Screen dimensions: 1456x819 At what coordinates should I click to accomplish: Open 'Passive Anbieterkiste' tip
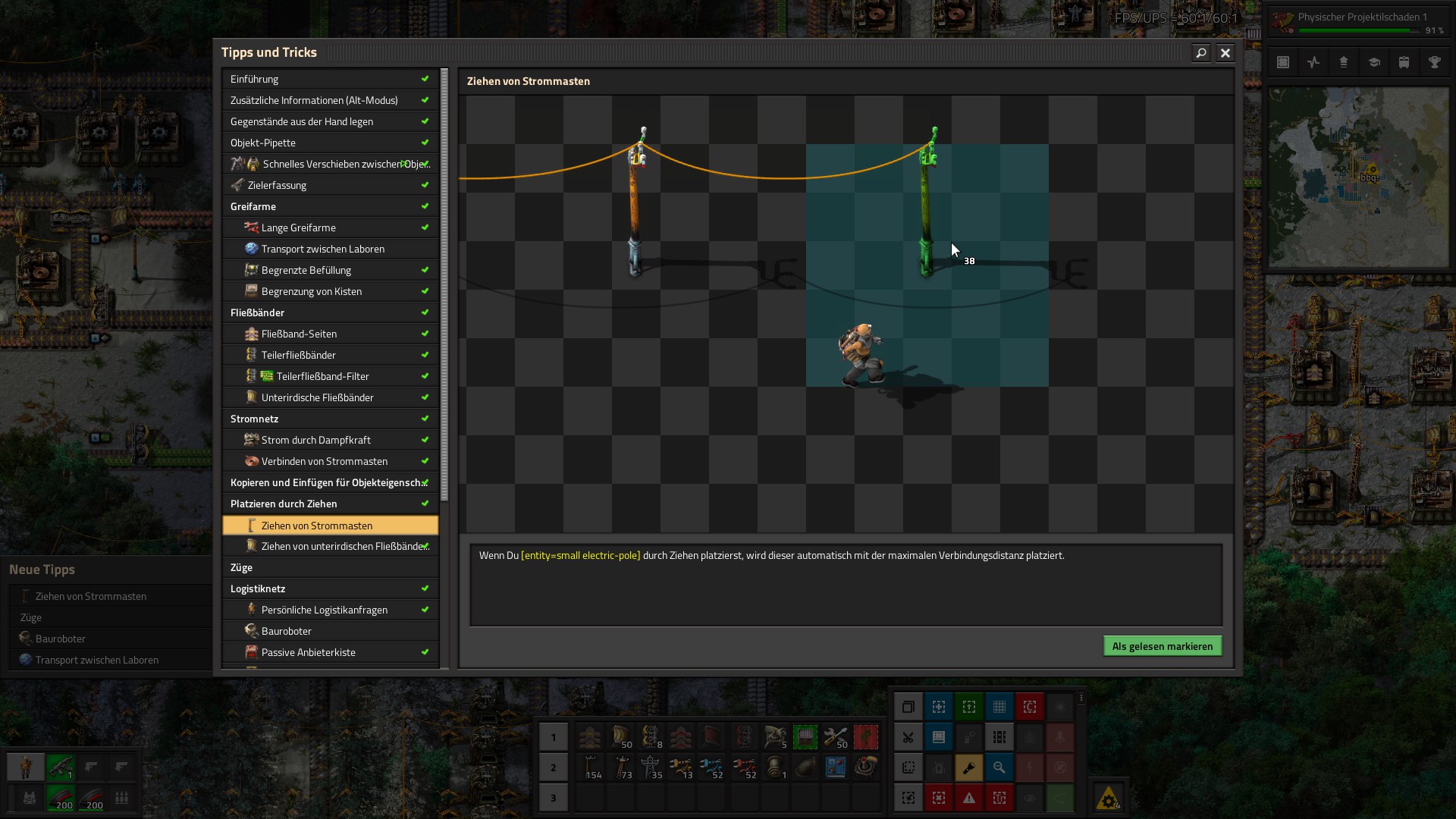331,652
